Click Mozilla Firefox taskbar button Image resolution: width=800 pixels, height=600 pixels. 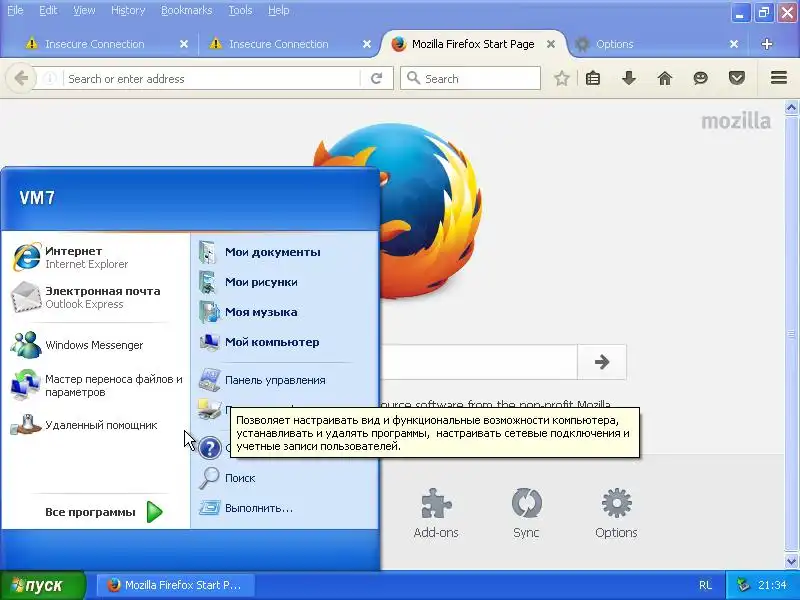click(x=175, y=585)
